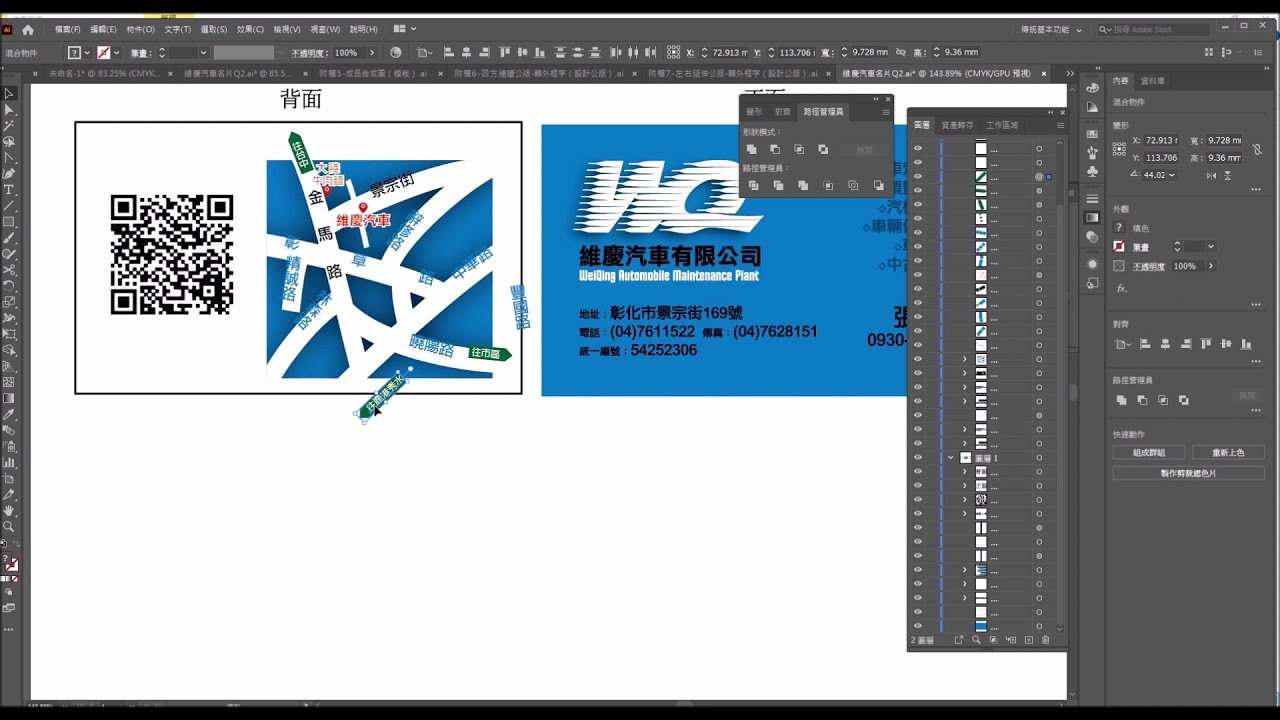Viewport: 1280px width, 720px height.
Task: Select the Hand tool
Action: tap(9, 510)
